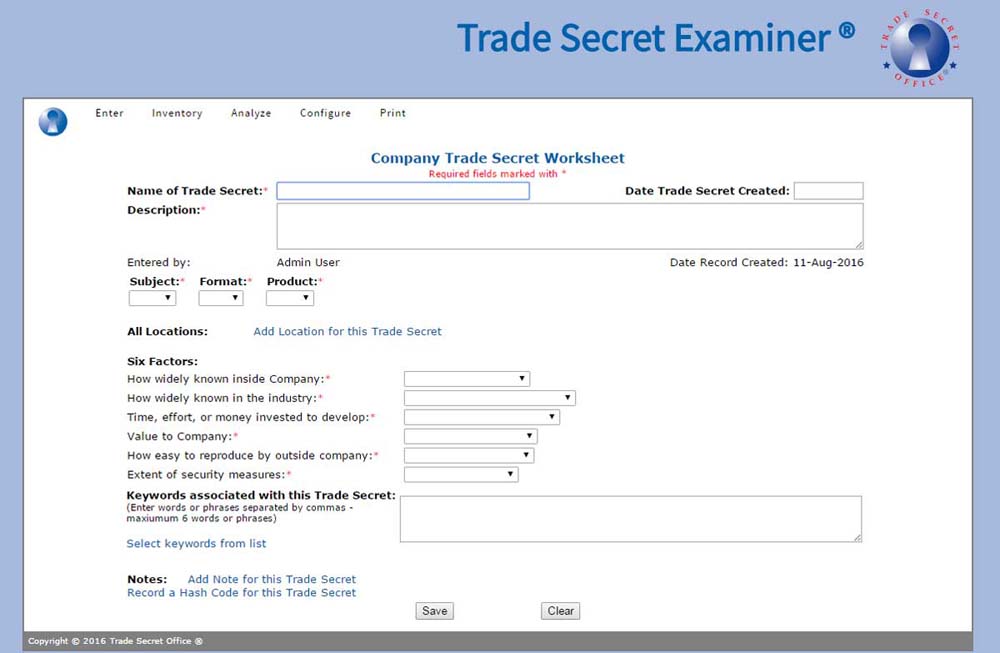The image size is (1000, 653).
Task: Expand the Format dropdown
Action: (221, 298)
